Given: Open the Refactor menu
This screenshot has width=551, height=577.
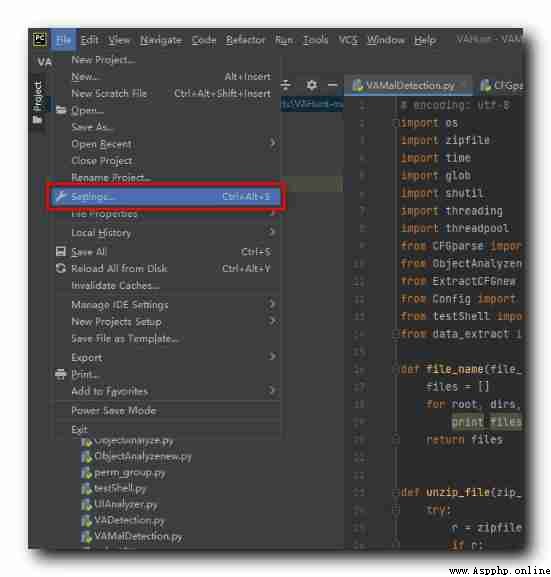Looking at the screenshot, I should click(245, 39).
